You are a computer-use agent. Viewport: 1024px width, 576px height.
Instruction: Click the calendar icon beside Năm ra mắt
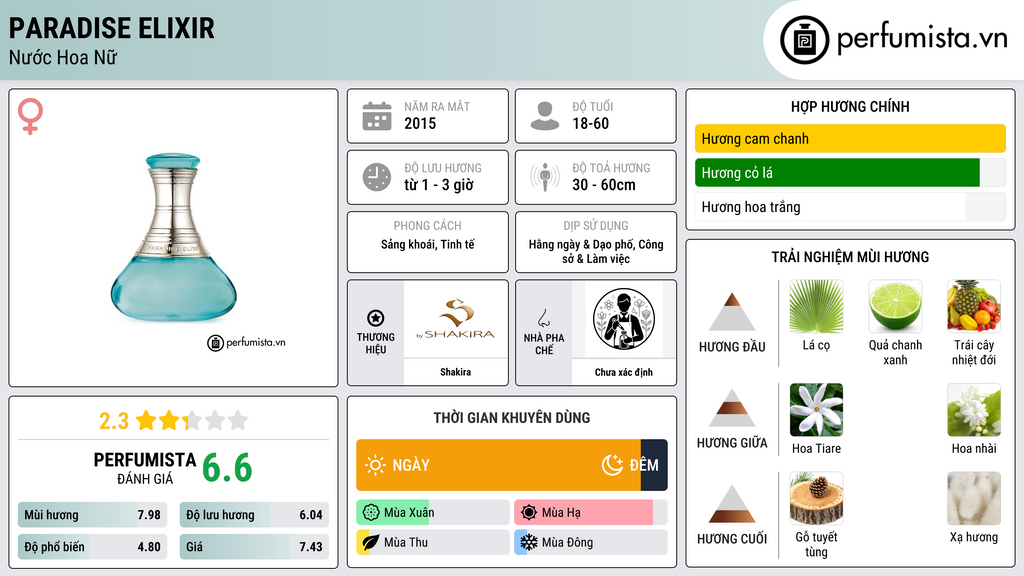click(377, 116)
